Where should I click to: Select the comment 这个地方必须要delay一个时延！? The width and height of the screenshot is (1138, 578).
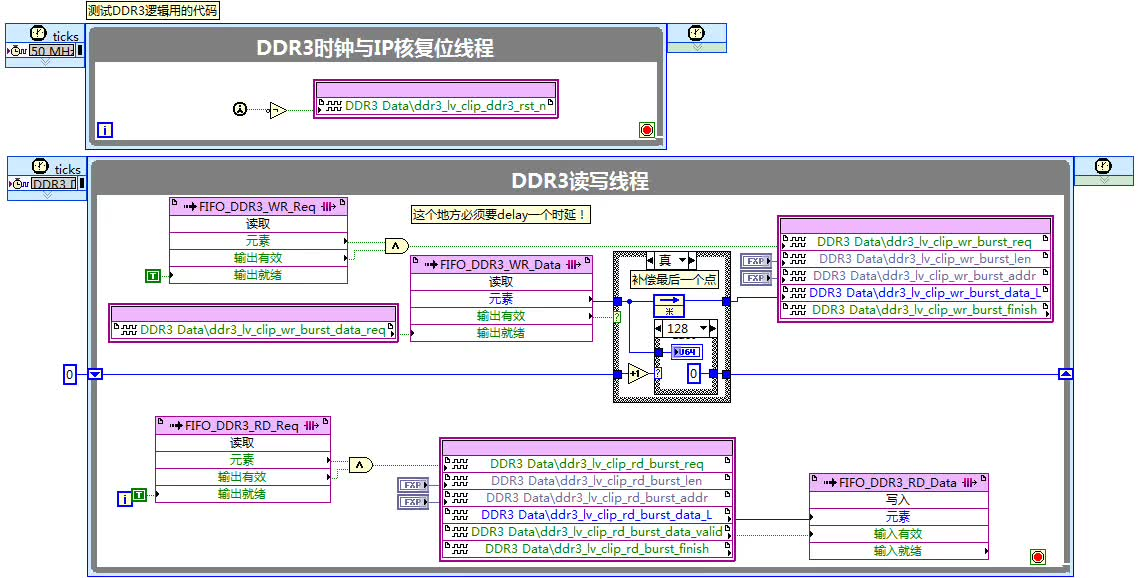(500, 214)
